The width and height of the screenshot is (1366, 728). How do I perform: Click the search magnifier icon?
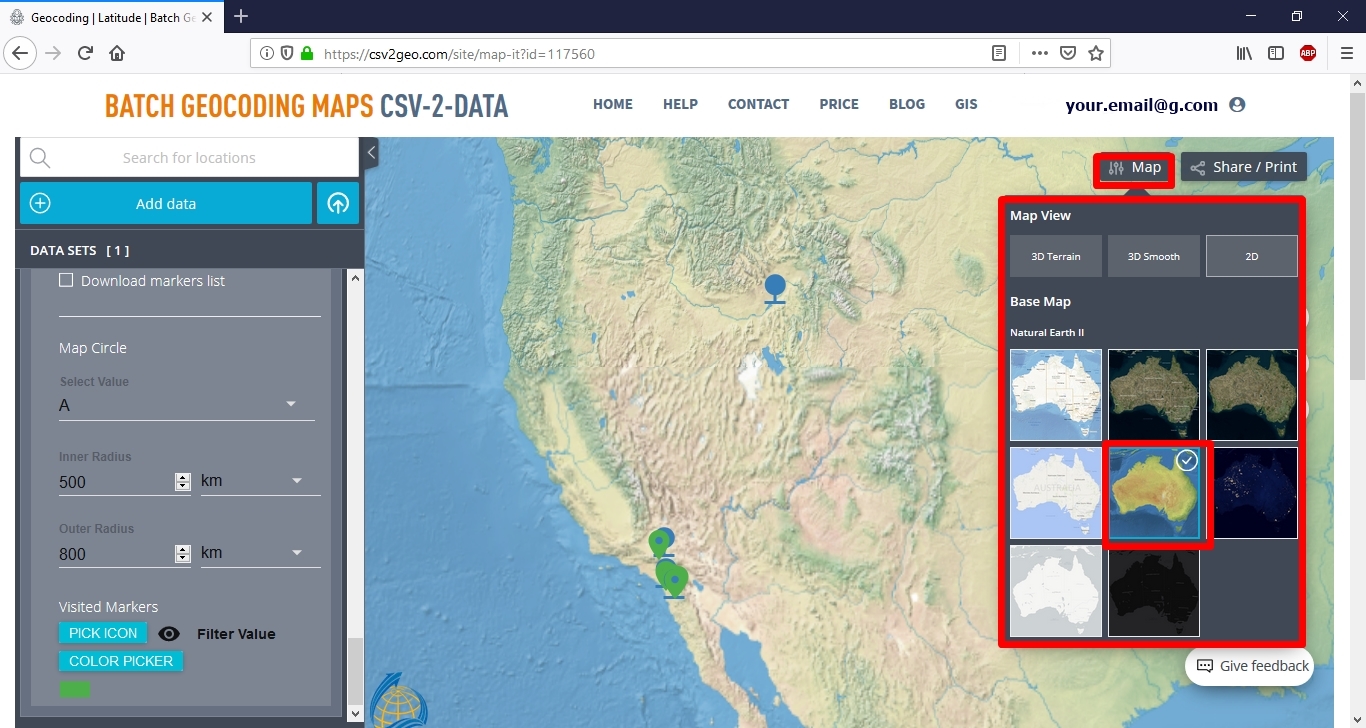[x=39, y=157]
